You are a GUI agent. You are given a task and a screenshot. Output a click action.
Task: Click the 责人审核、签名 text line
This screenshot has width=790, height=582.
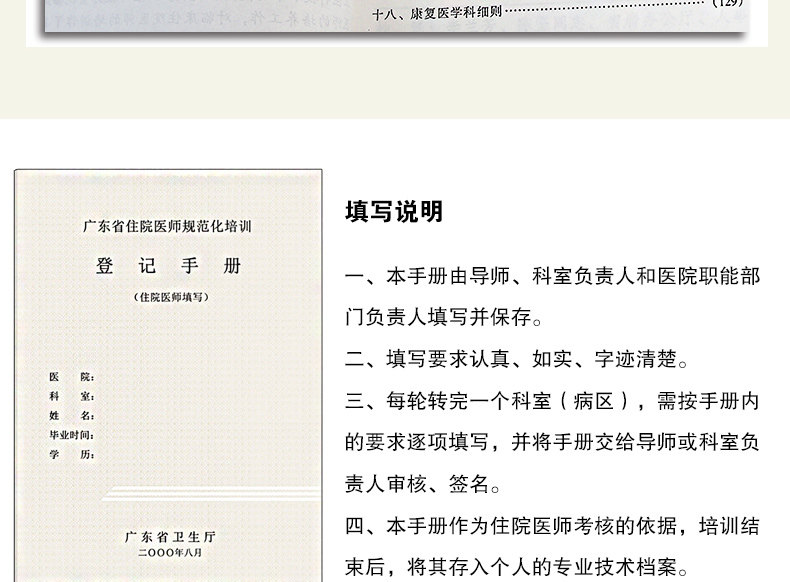click(x=422, y=484)
